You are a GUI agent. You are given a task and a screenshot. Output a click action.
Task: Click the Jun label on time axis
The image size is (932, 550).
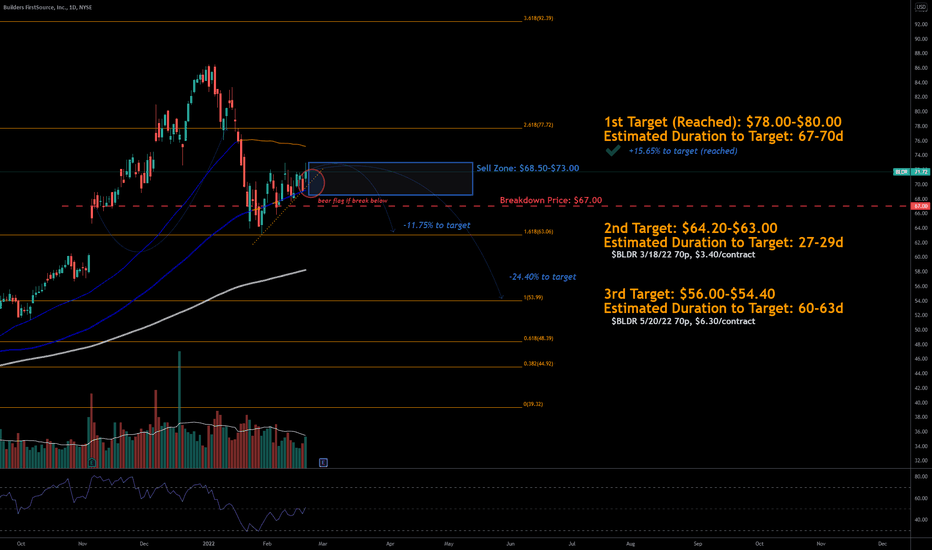510,543
